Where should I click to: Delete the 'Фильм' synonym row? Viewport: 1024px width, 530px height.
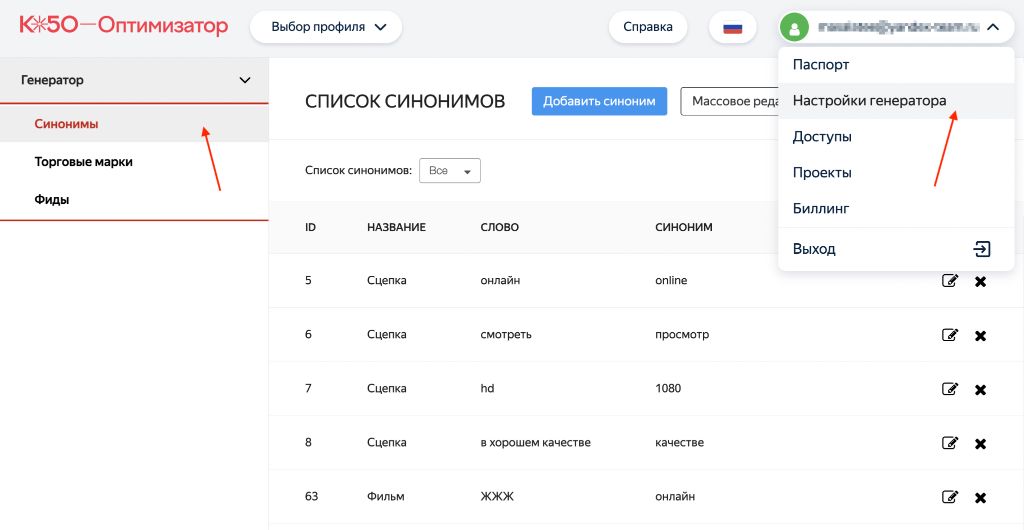980,497
